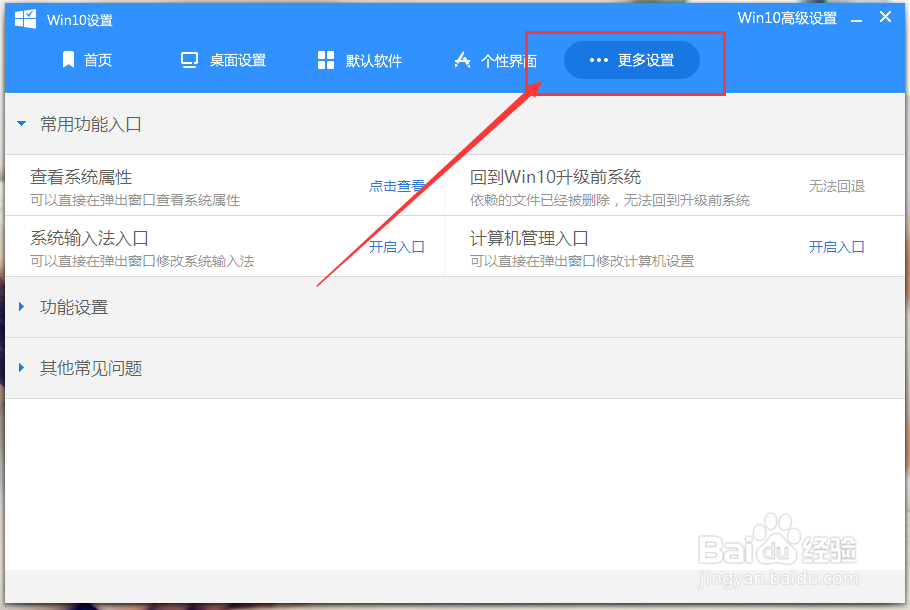Click 开启入口 for 计算机管理入口
This screenshot has height=610, width=910.
coord(837,247)
